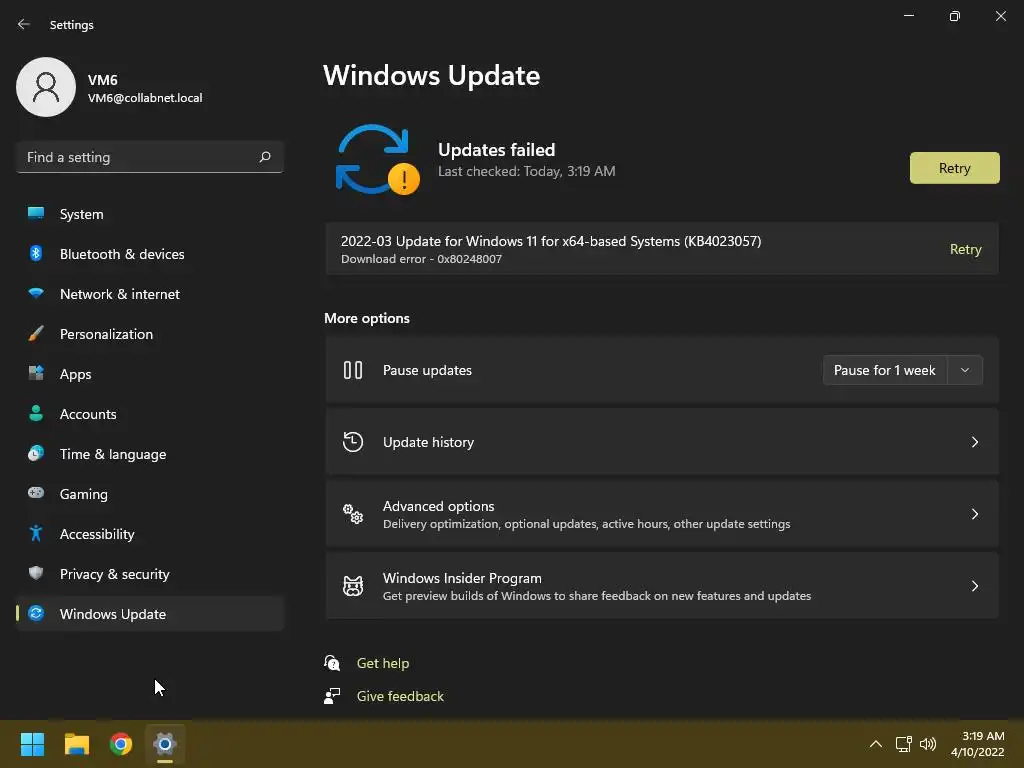Select Windows Update in the sidebar
The image size is (1024, 768).
click(x=150, y=613)
